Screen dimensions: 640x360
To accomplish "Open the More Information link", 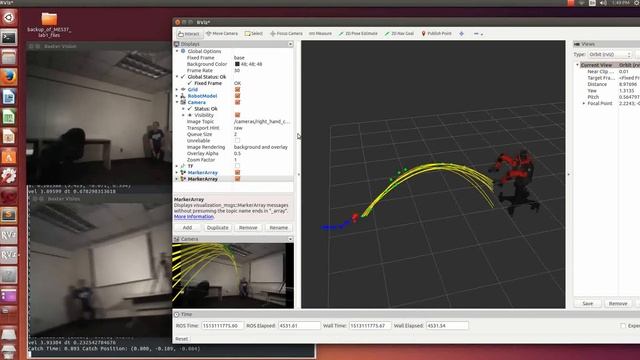I will 194,217.
